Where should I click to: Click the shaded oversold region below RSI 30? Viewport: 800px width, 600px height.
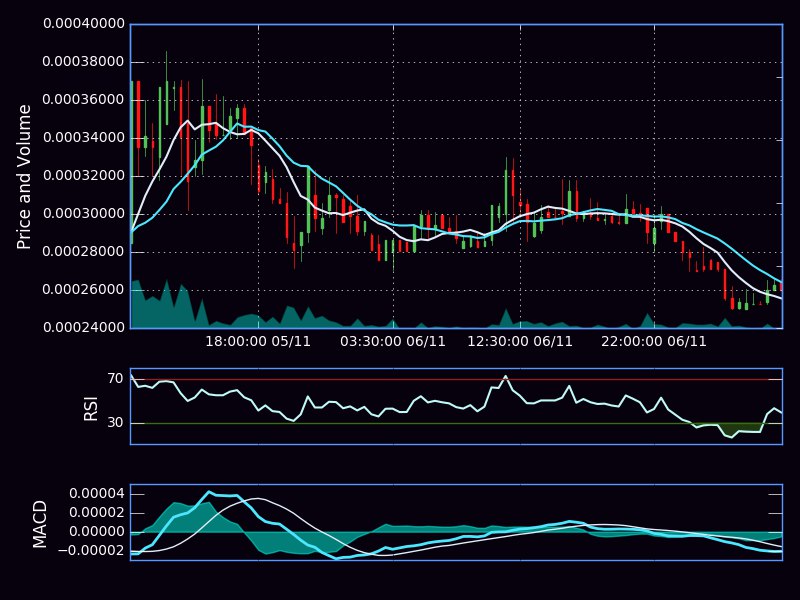coord(732,430)
